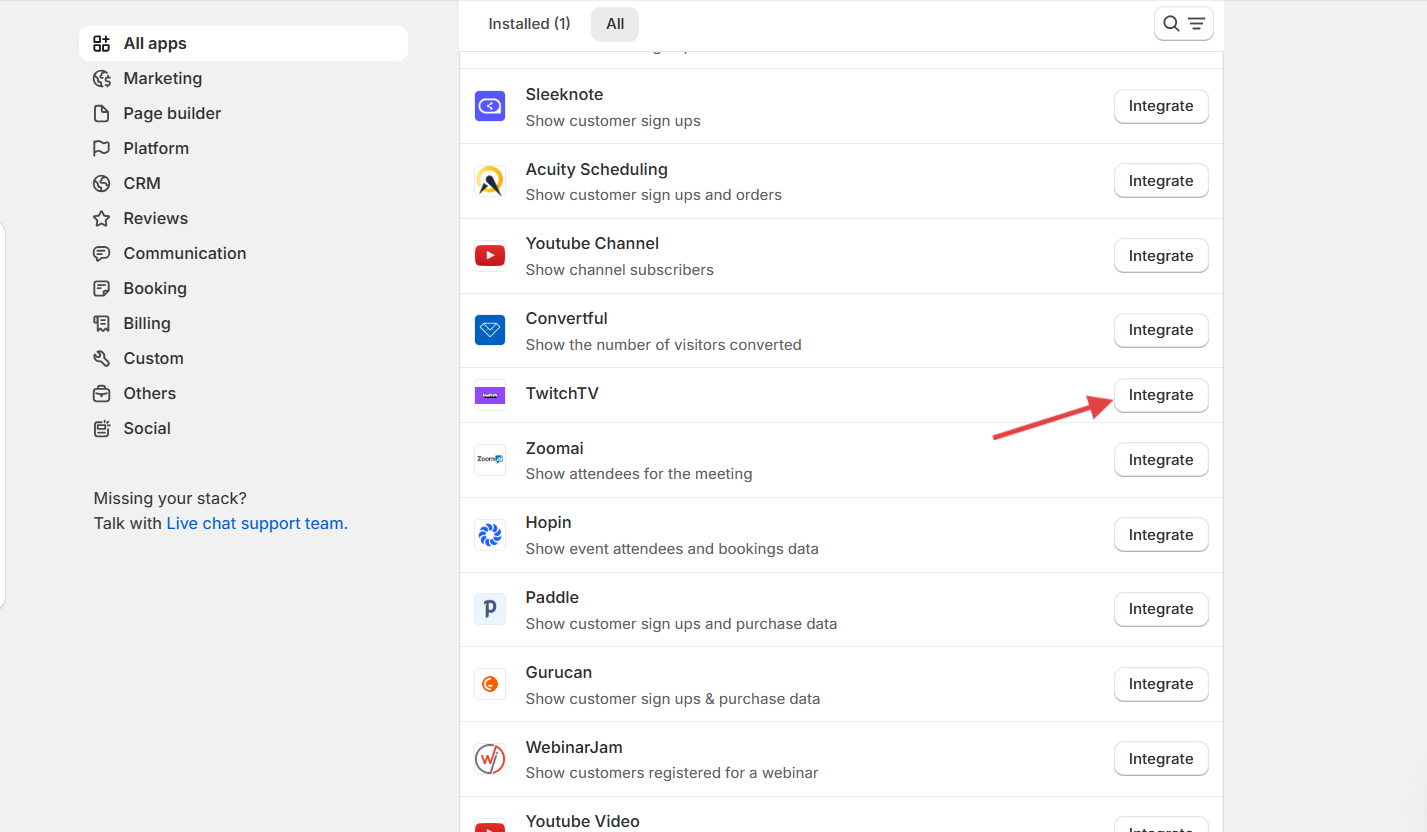This screenshot has height=832, width=1427.
Task: Select the Page builder category
Action: point(172,113)
